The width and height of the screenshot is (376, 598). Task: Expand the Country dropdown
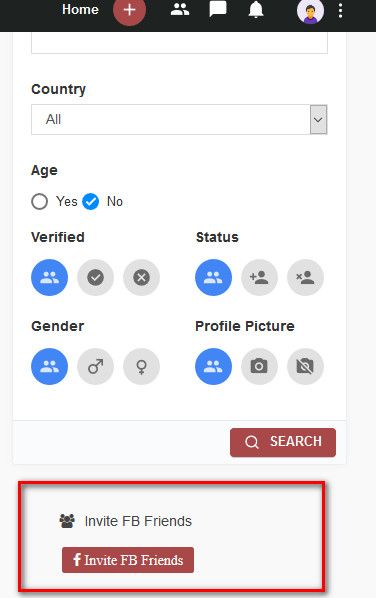pos(179,119)
